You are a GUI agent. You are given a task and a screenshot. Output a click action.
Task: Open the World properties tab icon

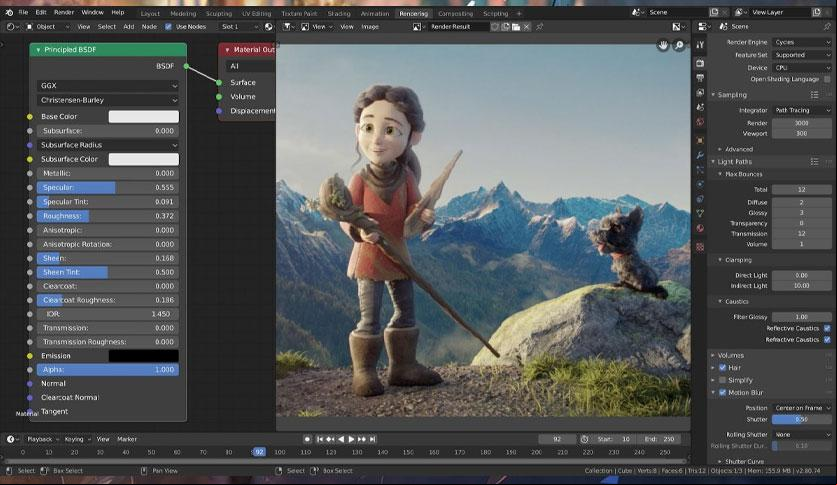(700, 122)
